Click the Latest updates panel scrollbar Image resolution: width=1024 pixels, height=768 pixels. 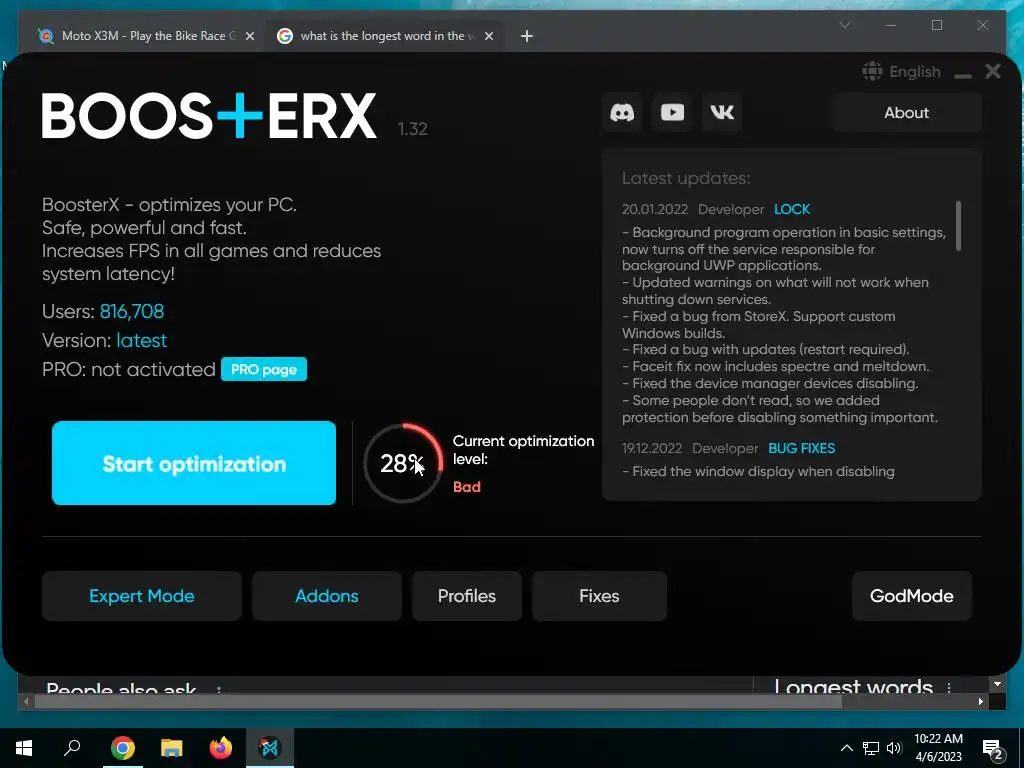[958, 225]
